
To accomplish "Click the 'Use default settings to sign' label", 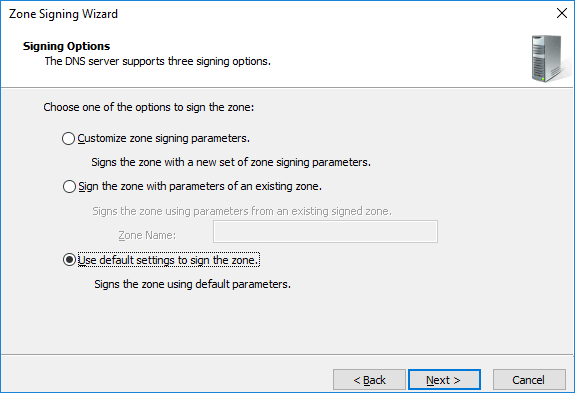I will [169, 260].
